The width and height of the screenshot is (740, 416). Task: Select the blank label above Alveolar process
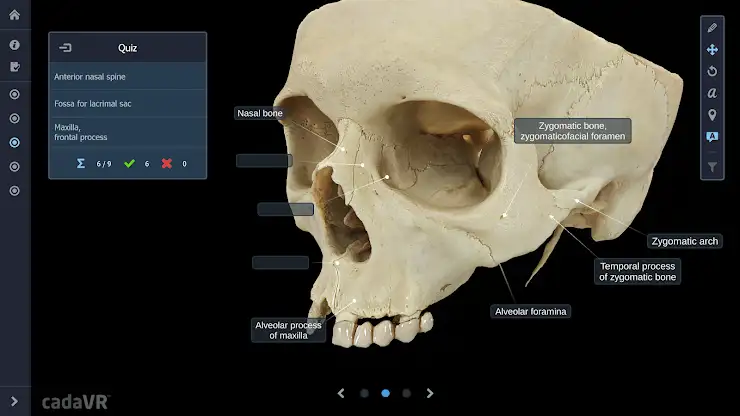[x=280, y=263]
